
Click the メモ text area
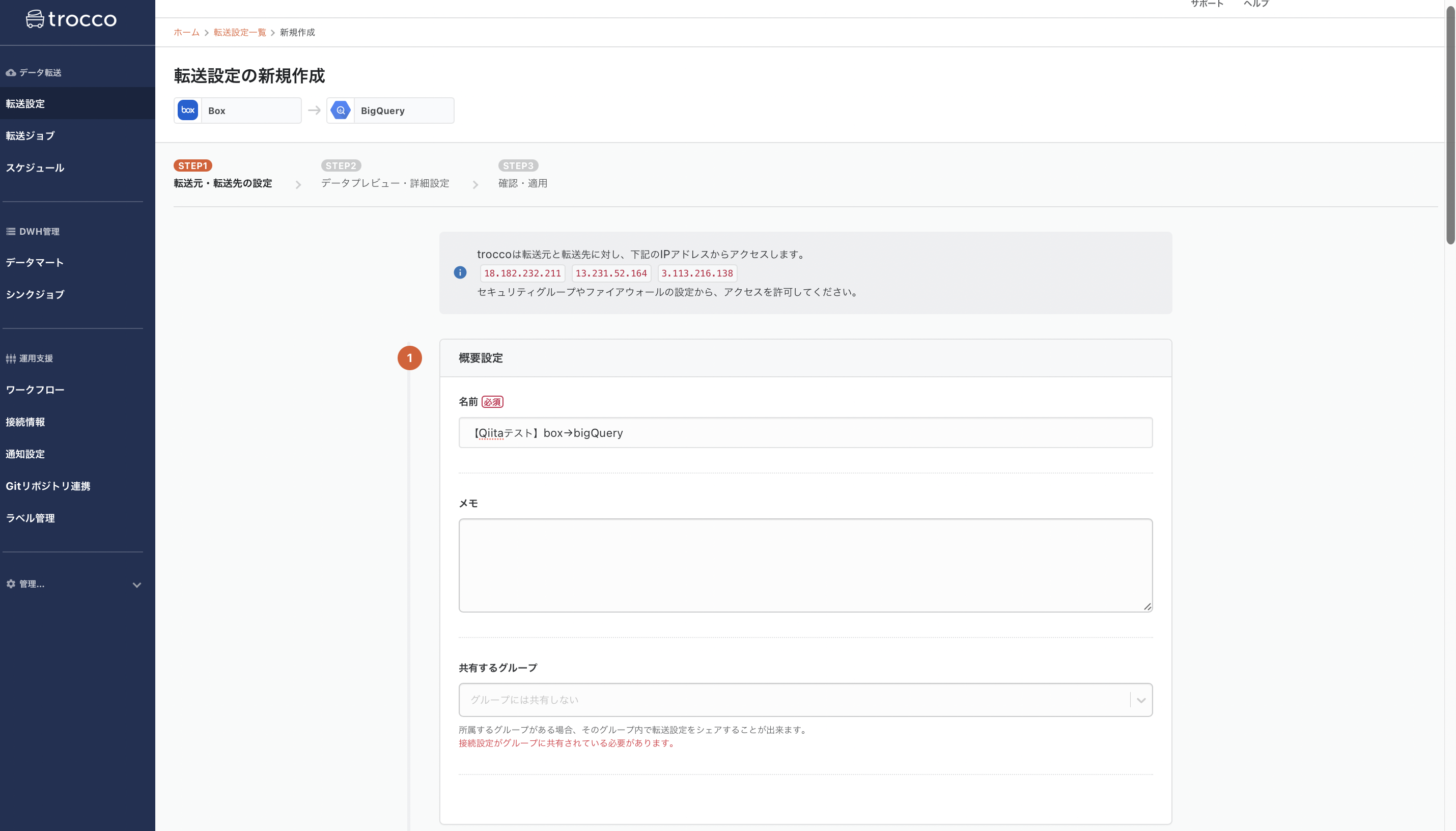805,565
